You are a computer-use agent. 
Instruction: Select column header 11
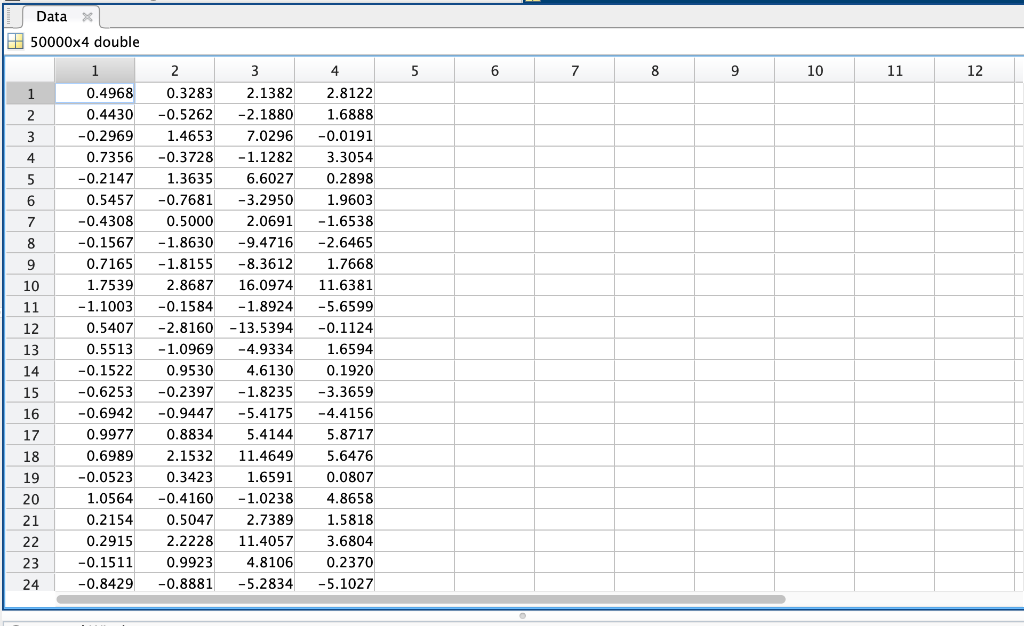pos(895,70)
